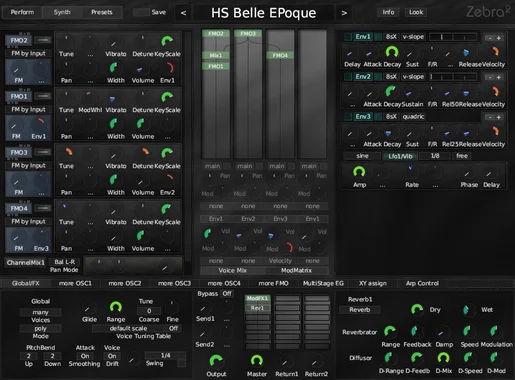The width and height of the screenshot is (515, 380).
Task: Turn the Env2 Decay knob
Action: (x=391, y=92)
